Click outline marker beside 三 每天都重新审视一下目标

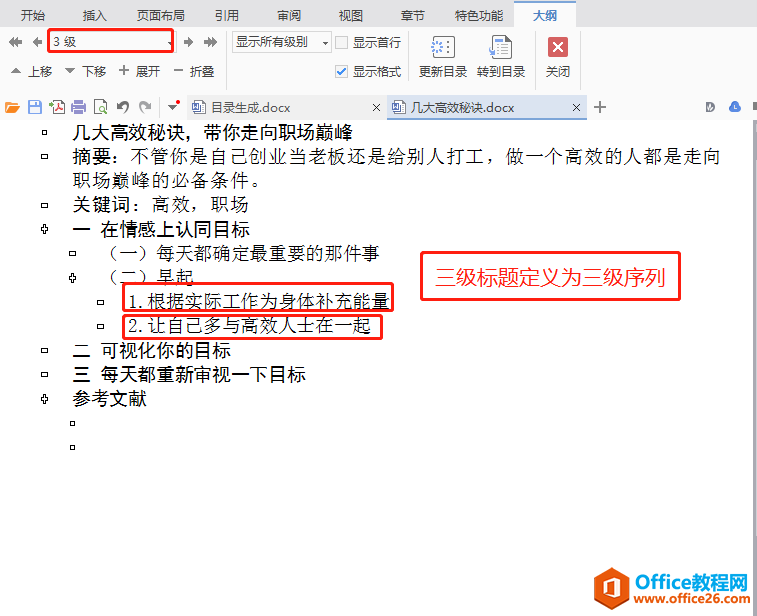(44, 375)
